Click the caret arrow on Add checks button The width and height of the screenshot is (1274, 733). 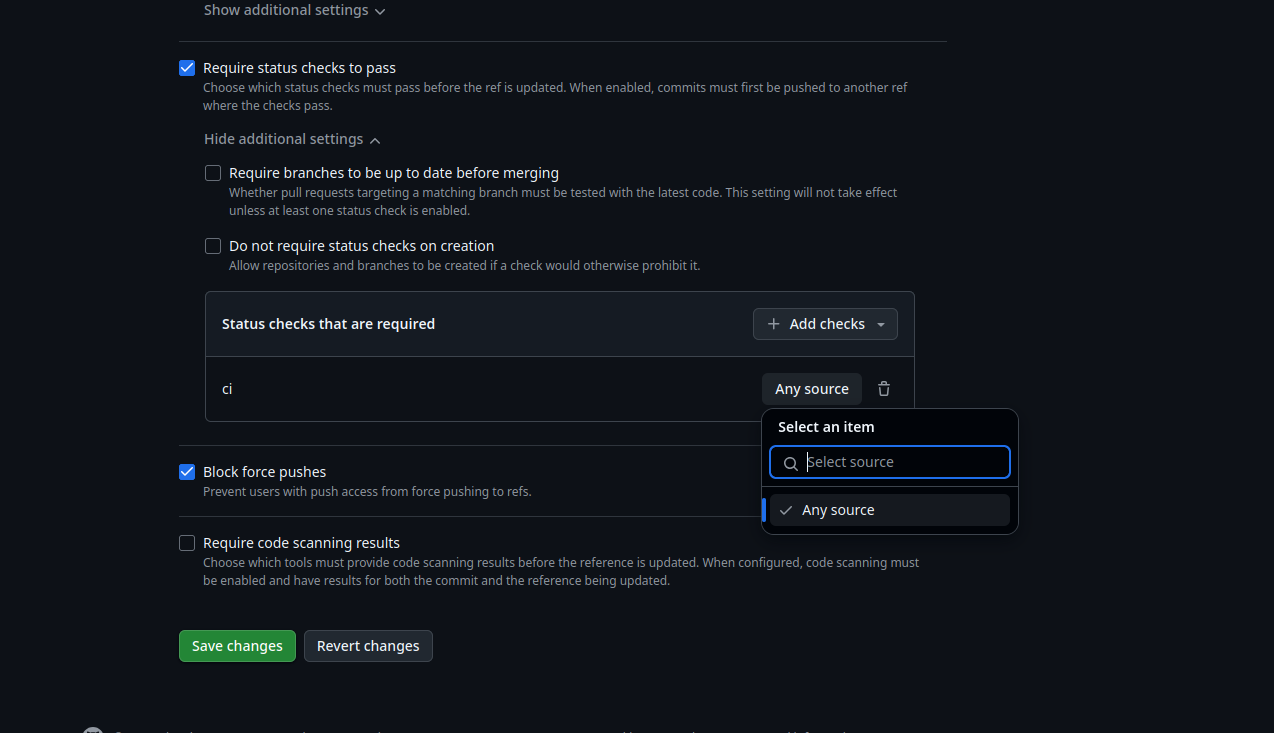[x=881, y=324]
